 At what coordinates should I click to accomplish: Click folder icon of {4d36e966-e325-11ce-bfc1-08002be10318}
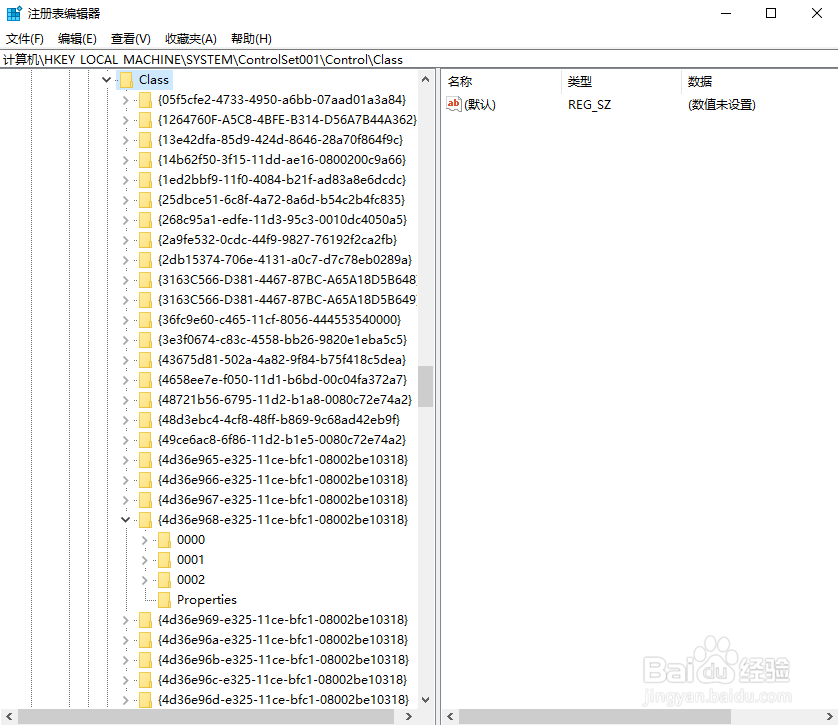click(145, 480)
